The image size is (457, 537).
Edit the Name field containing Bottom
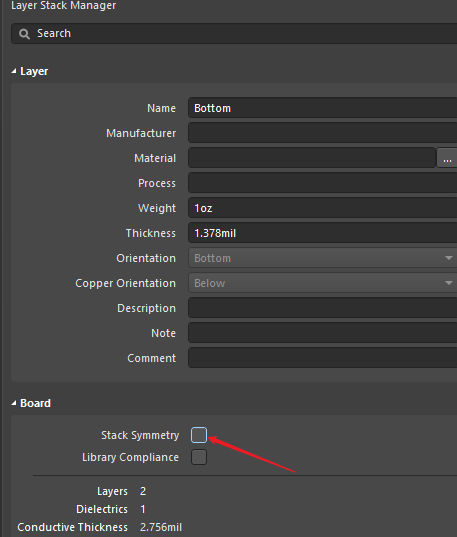(x=322, y=108)
